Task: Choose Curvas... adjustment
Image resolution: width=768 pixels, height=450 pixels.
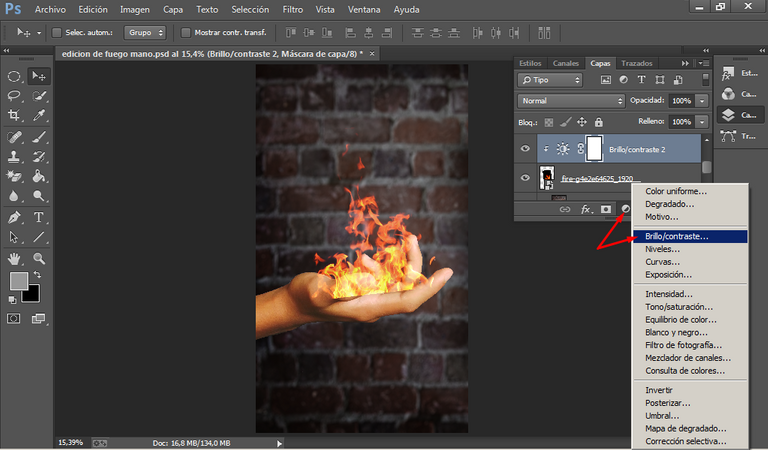Action: 690,262
